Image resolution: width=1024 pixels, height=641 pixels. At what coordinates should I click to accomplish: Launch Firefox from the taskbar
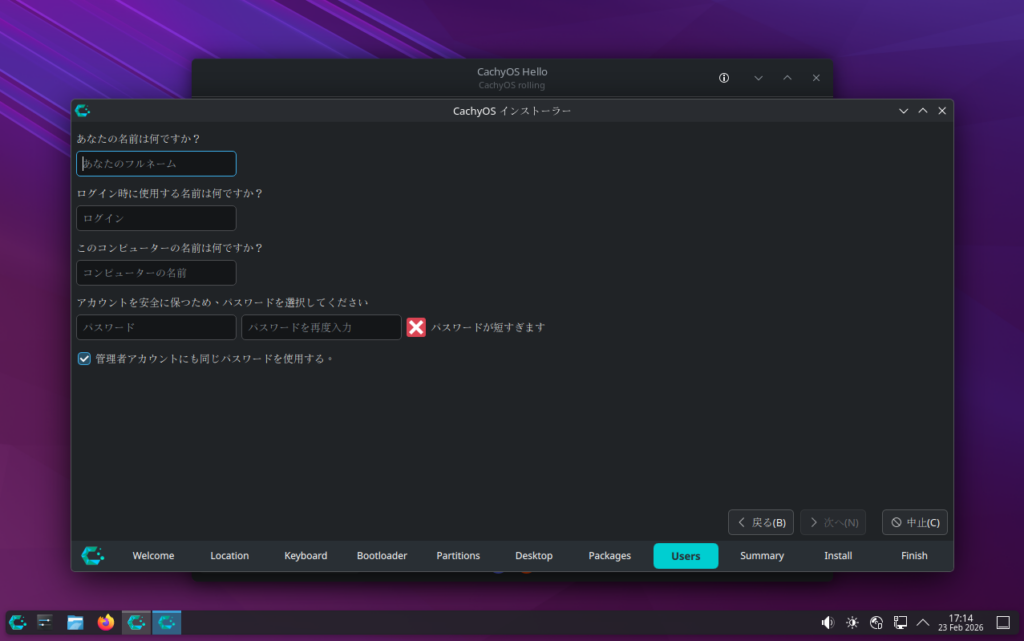106,622
